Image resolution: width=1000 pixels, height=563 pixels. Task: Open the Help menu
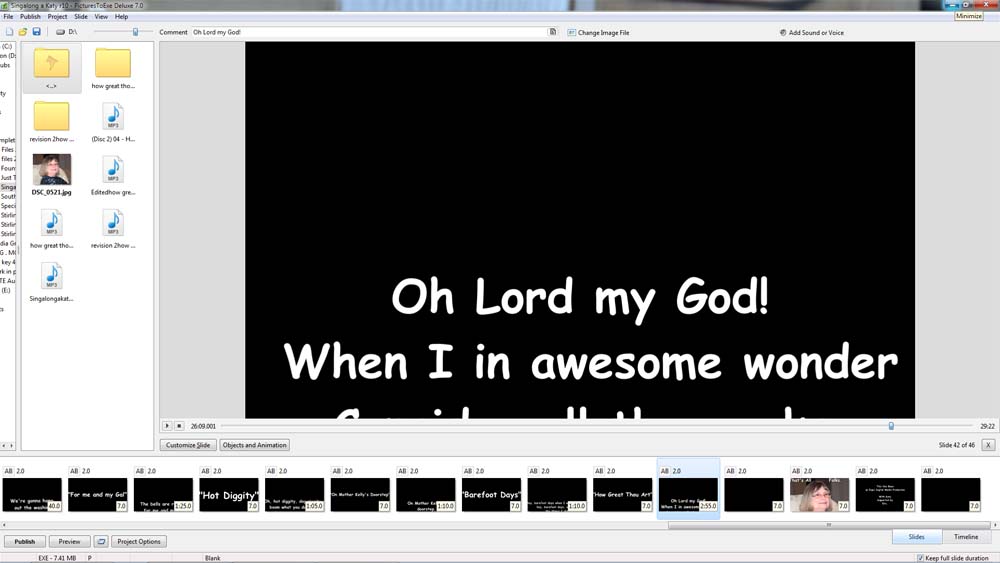coord(121,17)
